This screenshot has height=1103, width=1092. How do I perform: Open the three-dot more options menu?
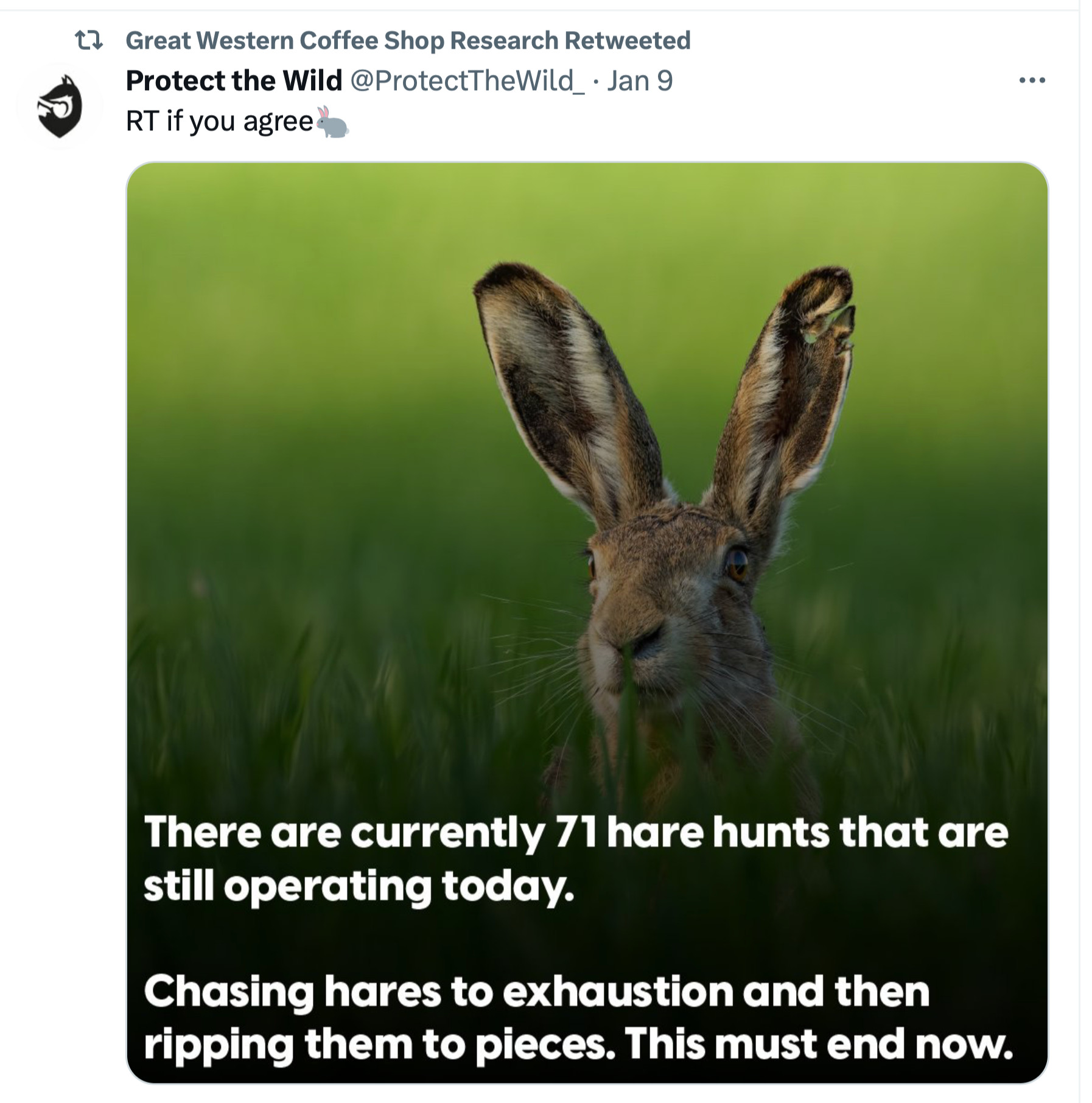pos(1032,80)
